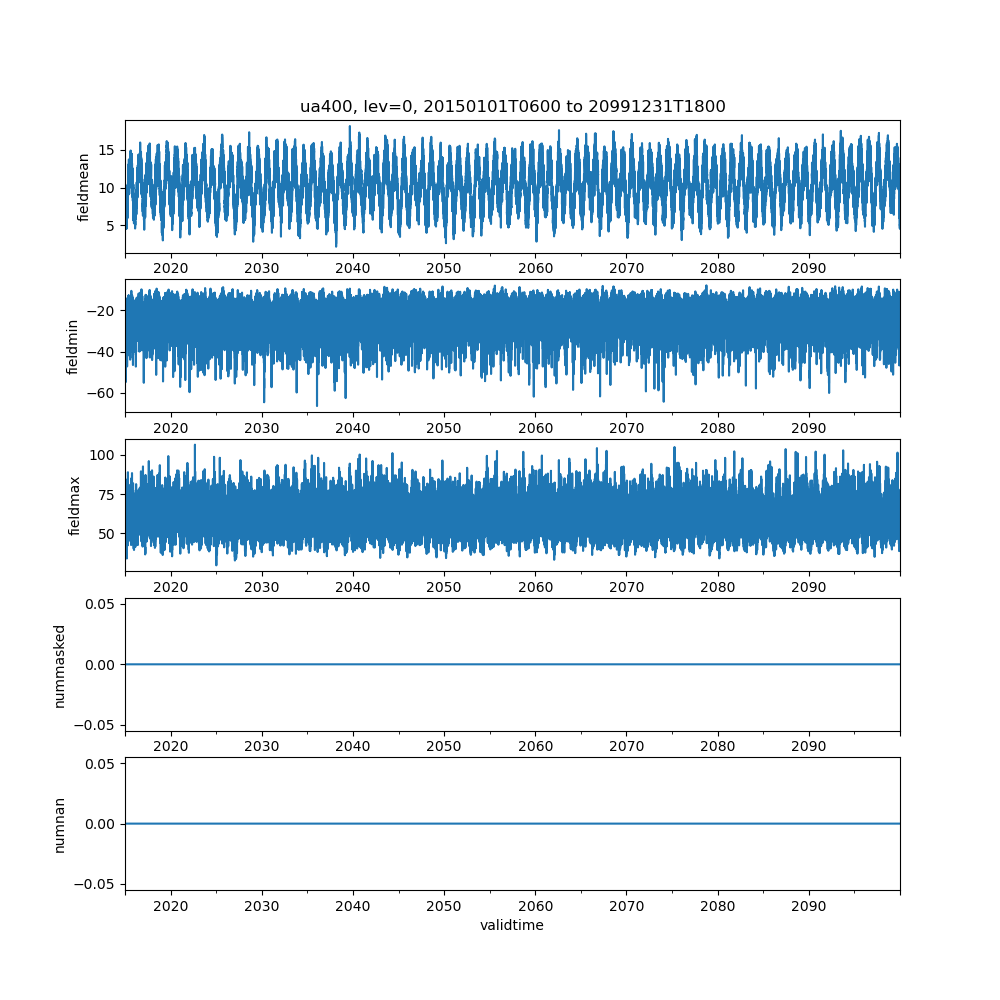Select the flat blue line in numnan plot
Viewport: 1000px width, 1000px height.
tap(512, 824)
